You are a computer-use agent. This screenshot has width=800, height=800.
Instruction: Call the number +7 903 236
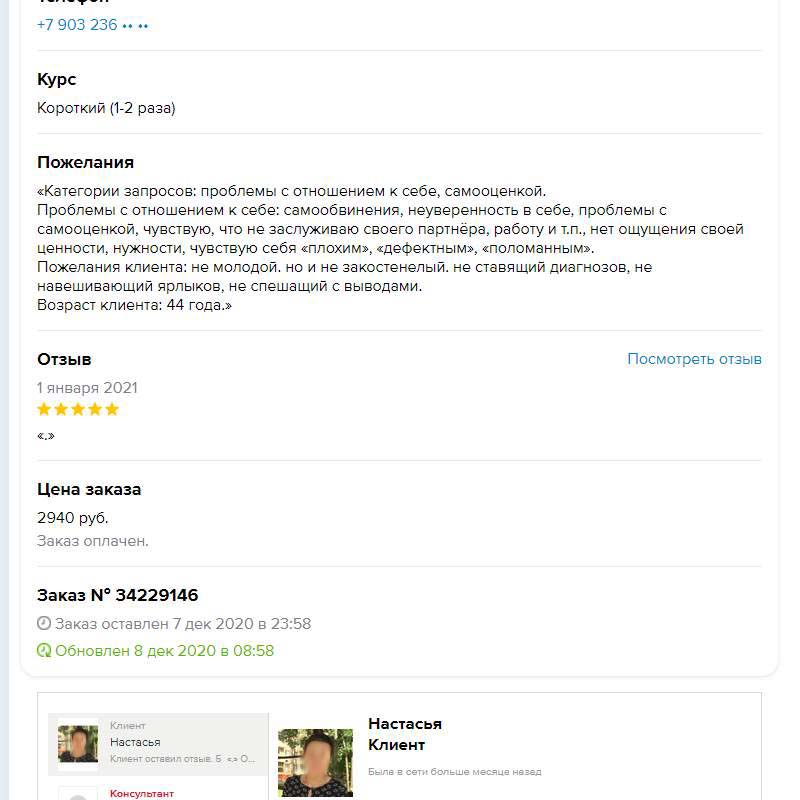93,24
